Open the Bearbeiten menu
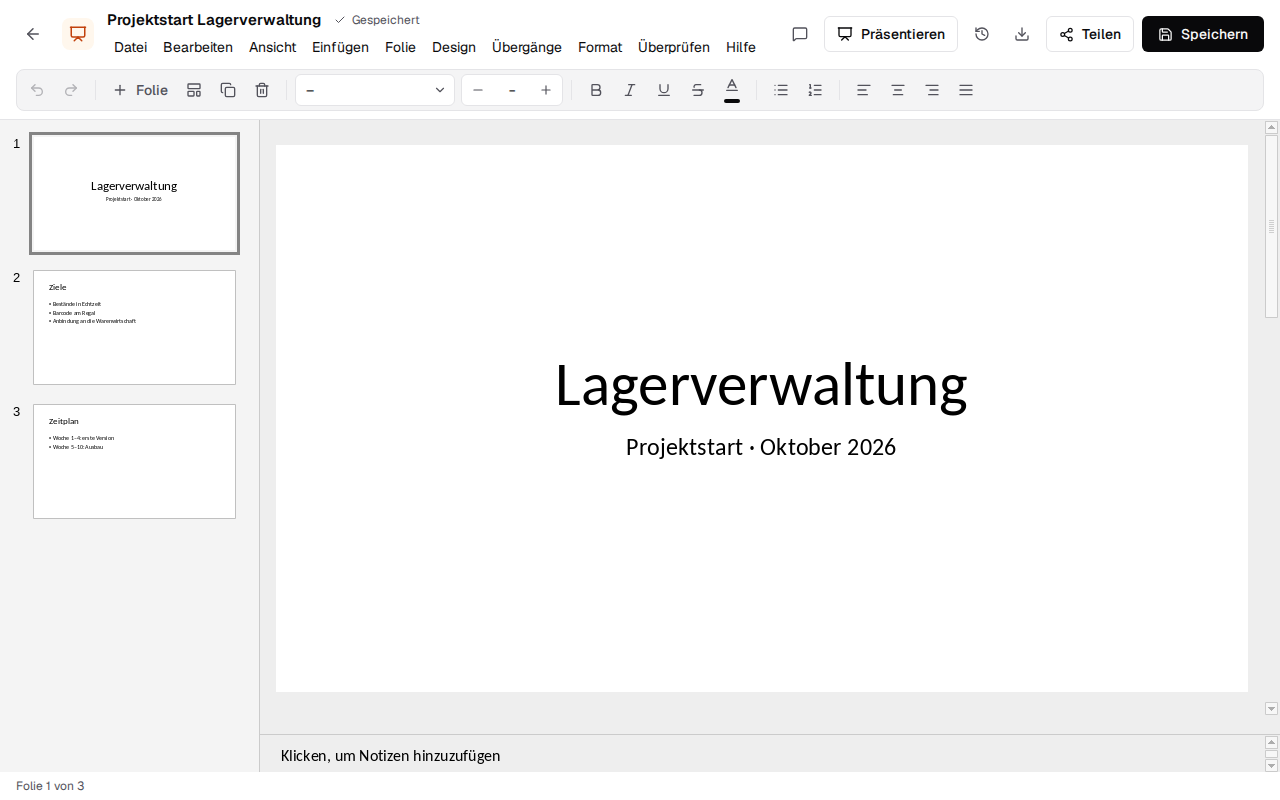Screen dimensions: 1280x800 click(198, 47)
